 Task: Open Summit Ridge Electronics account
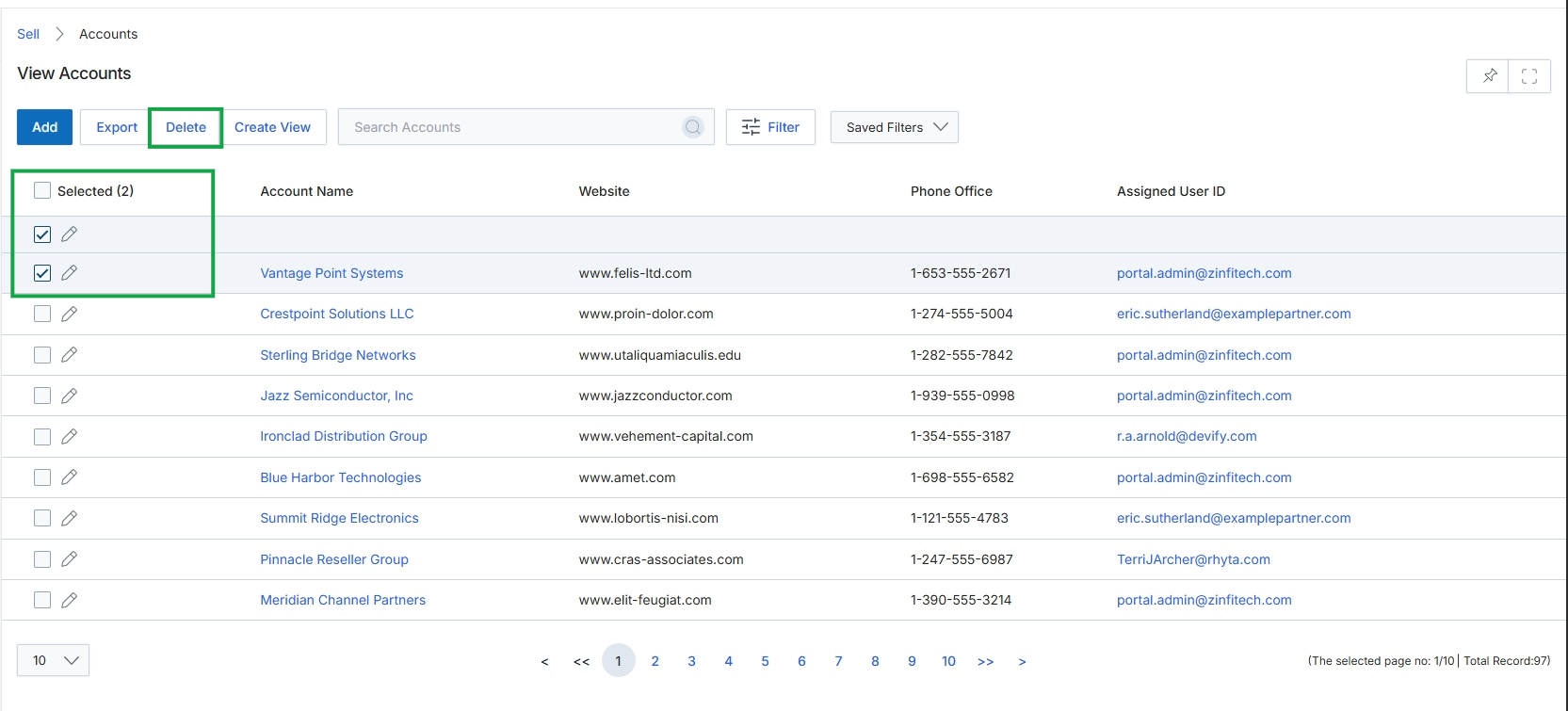point(339,518)
